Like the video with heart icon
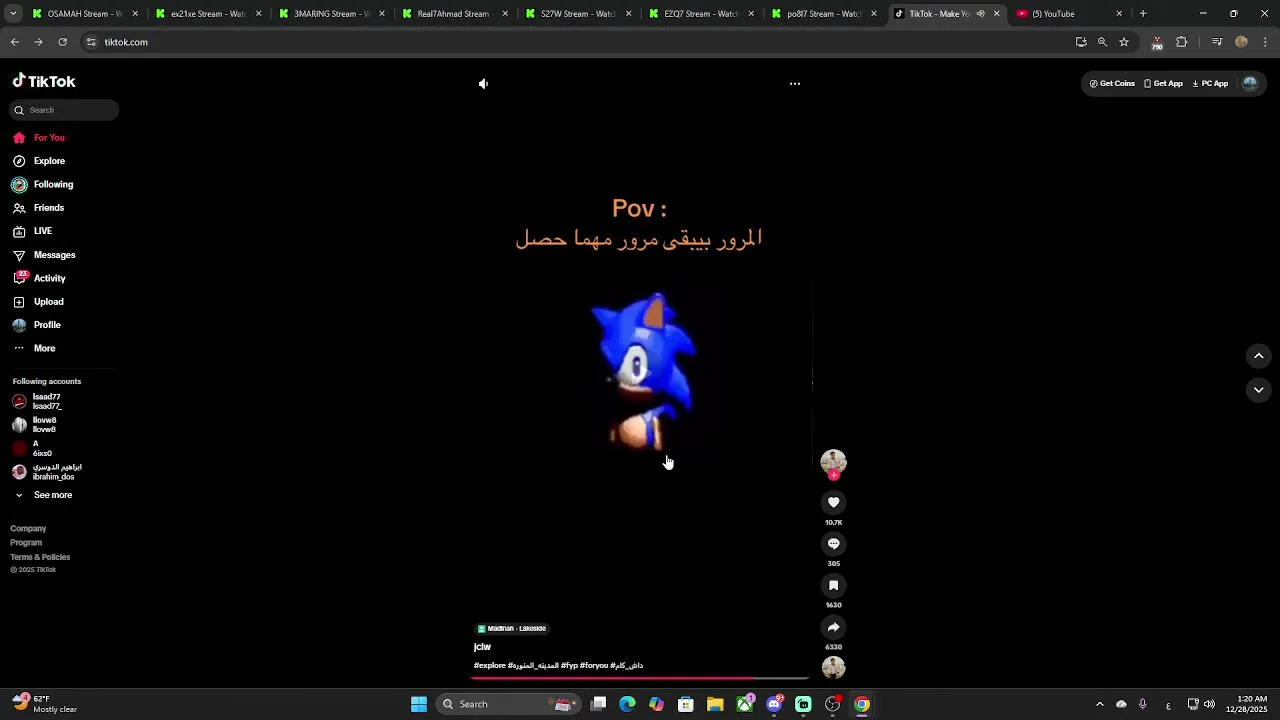 (833, 502)
